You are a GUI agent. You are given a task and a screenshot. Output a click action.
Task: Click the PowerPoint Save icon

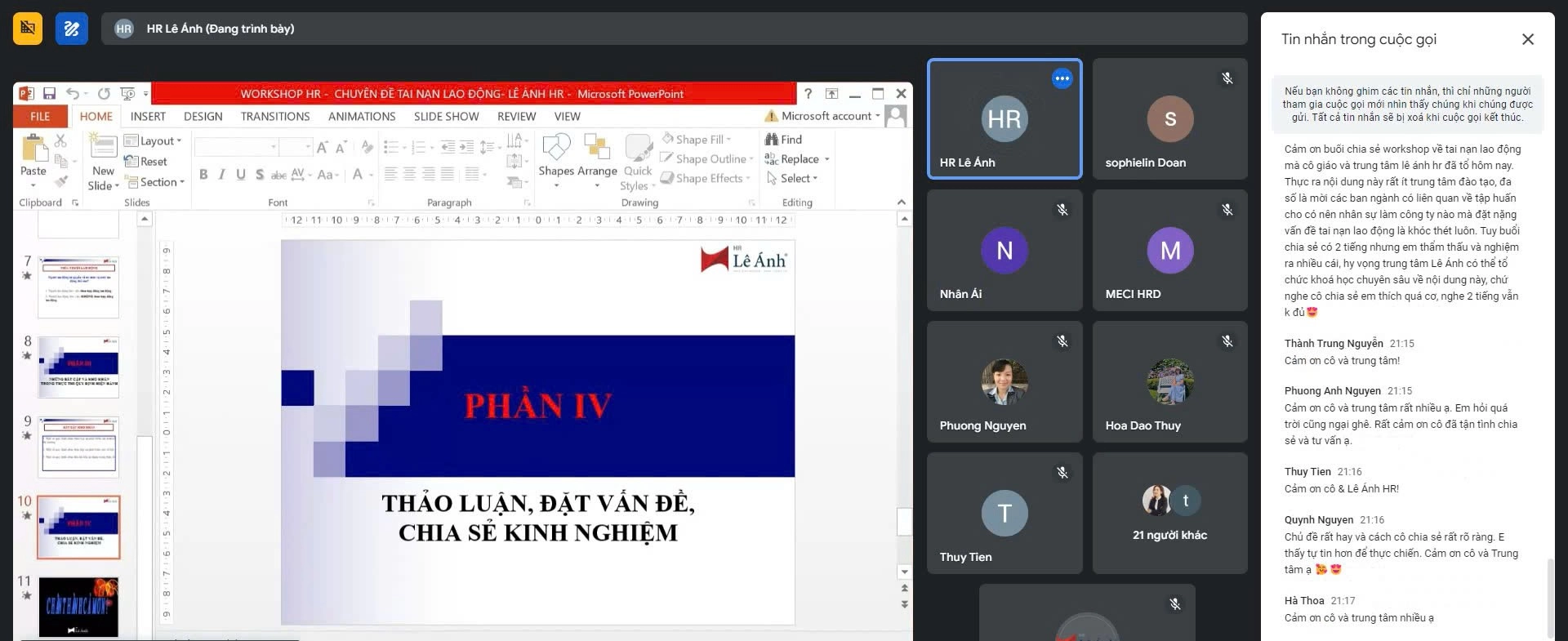point(49,94)
